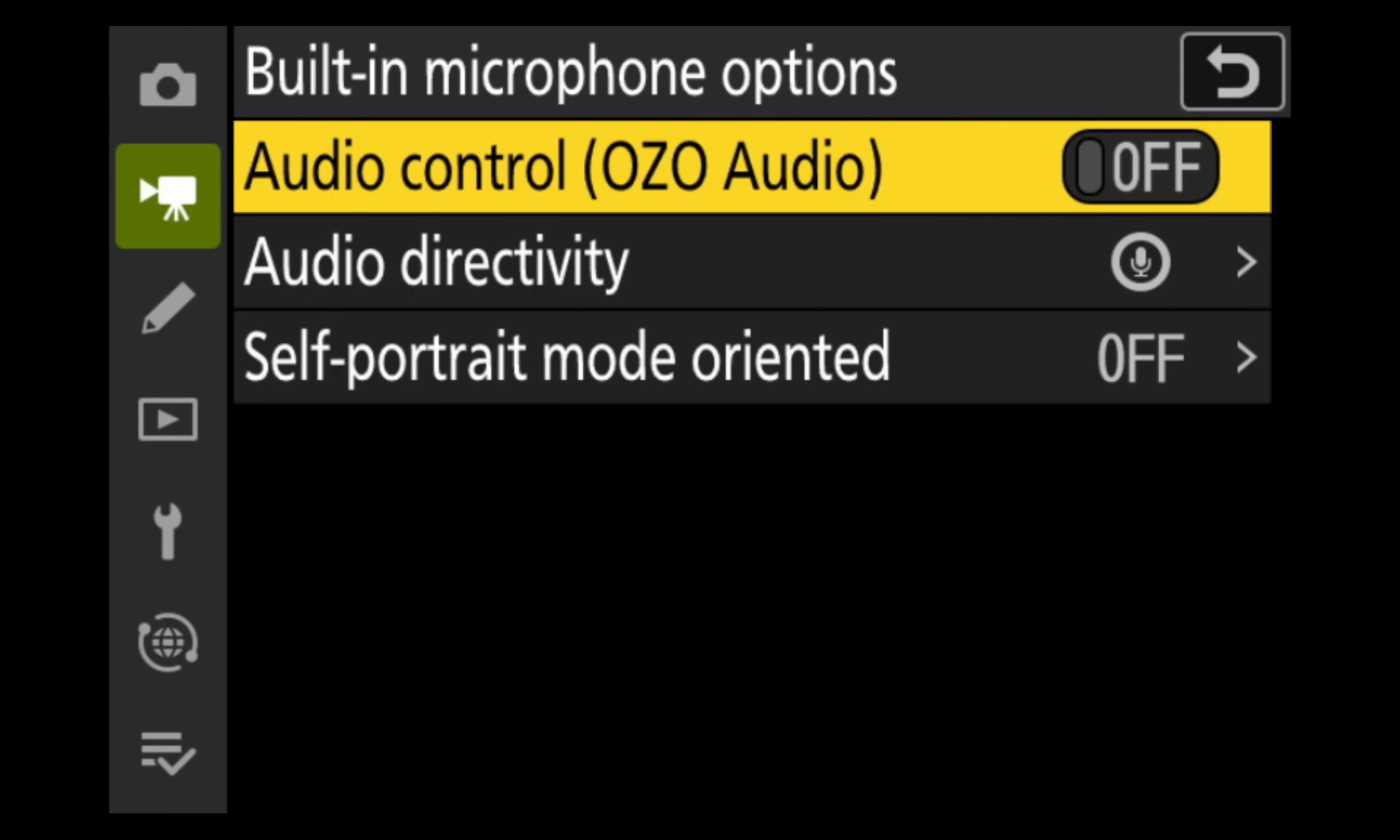Select the Video recording menu icon
Image resolution: width=1400 pixels, height=840 pixels.
(x=168, y=196)
